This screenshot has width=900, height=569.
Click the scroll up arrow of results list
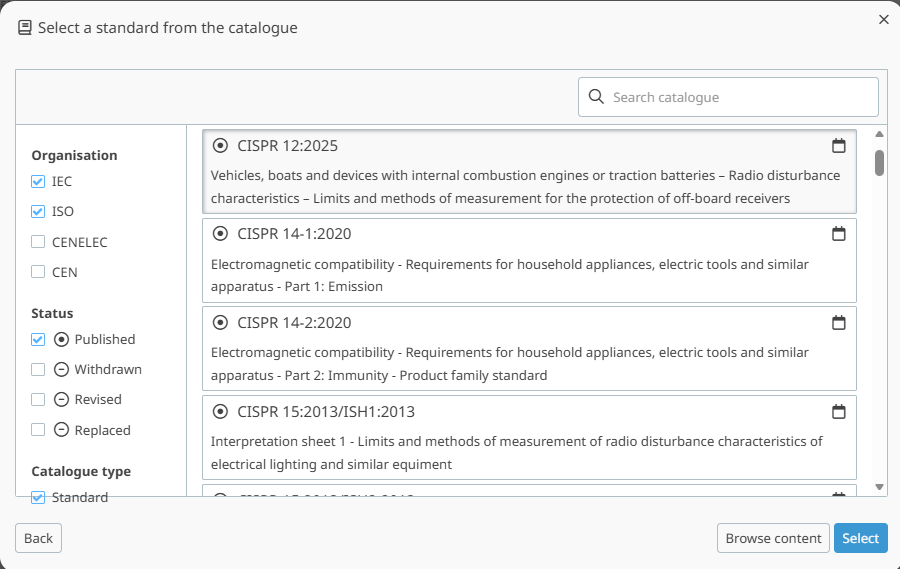879,134
